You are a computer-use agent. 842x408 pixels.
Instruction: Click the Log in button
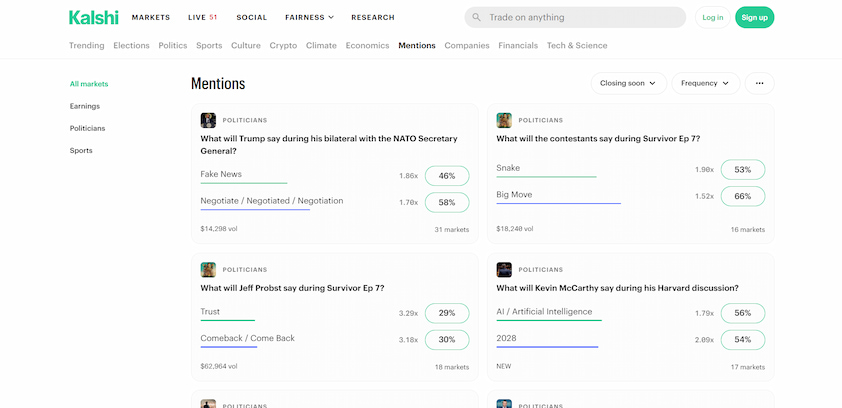pyautogui.click(x=712, y=17)
